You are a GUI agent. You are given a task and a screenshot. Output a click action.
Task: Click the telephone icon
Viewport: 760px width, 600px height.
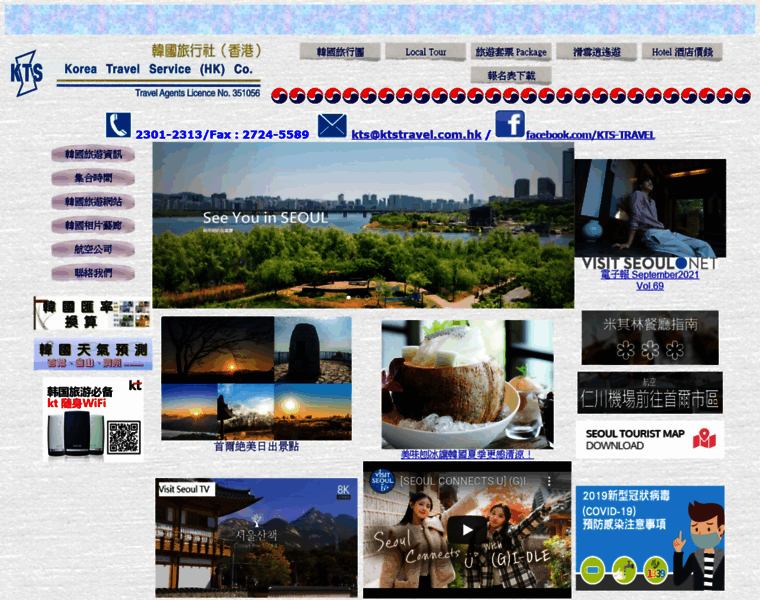click(x=118, y=125)
